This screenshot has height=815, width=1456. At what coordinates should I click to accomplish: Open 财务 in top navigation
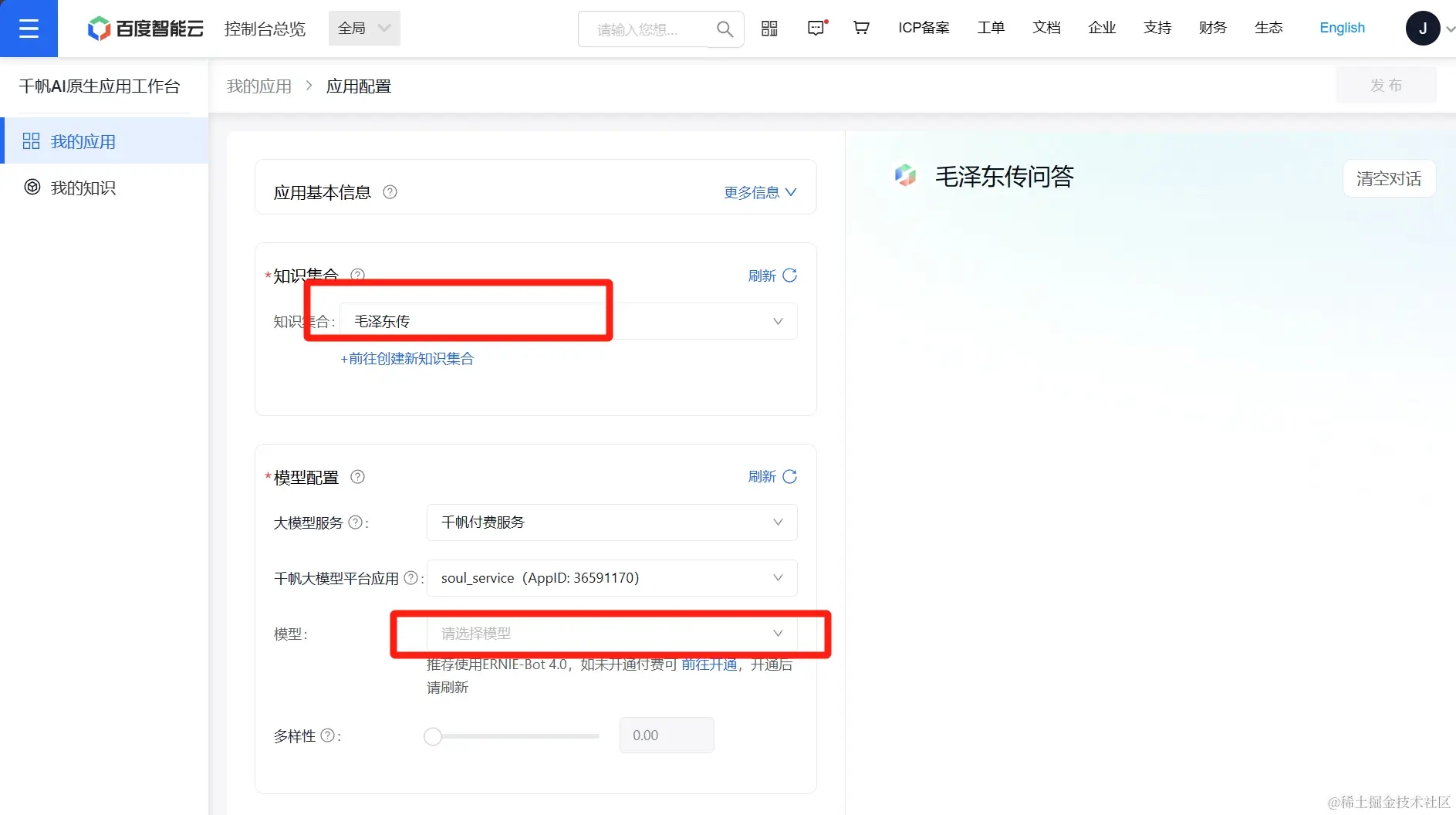(x=1213, y=28)
